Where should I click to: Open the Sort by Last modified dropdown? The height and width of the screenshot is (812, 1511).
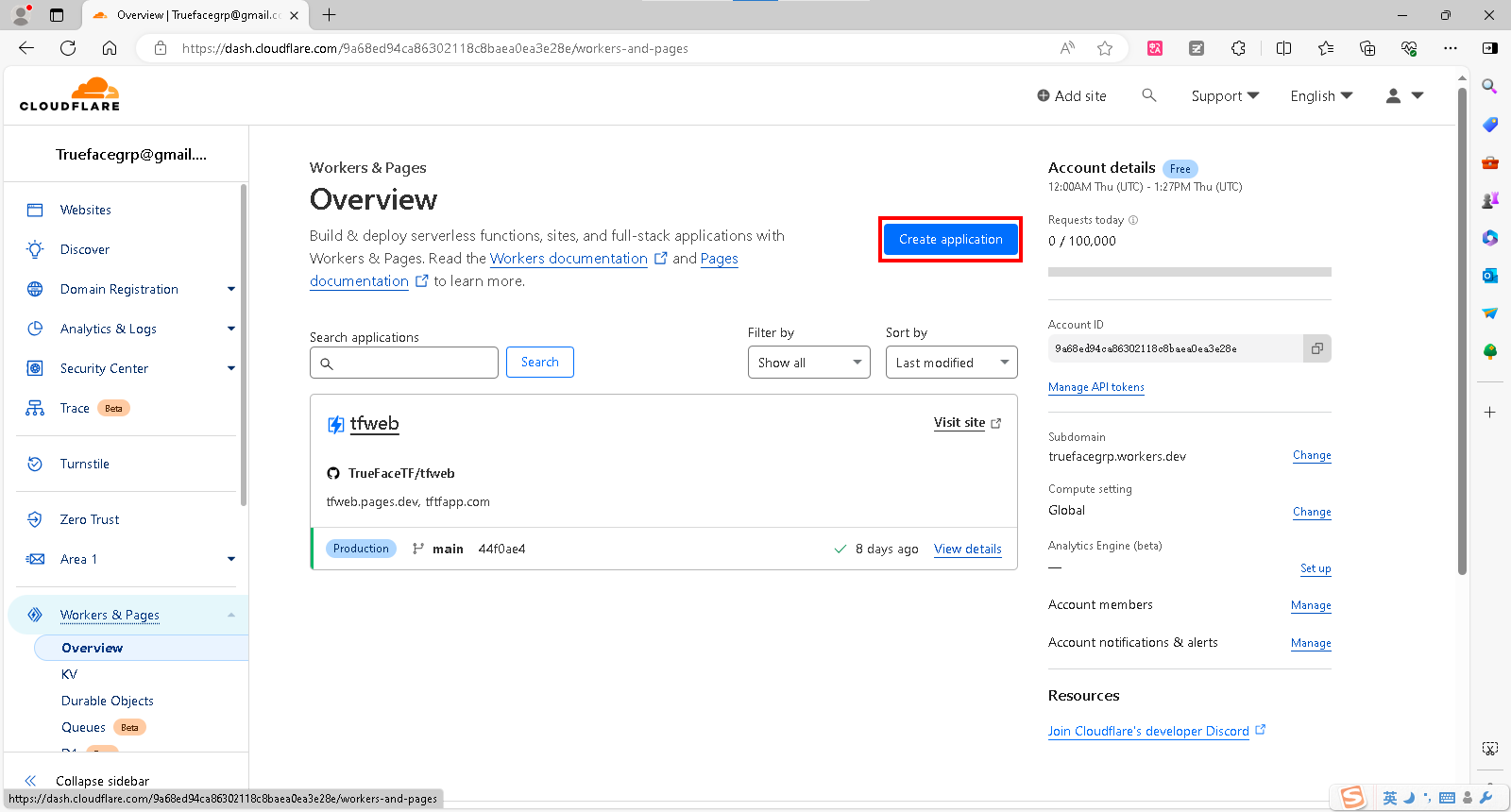951,363
